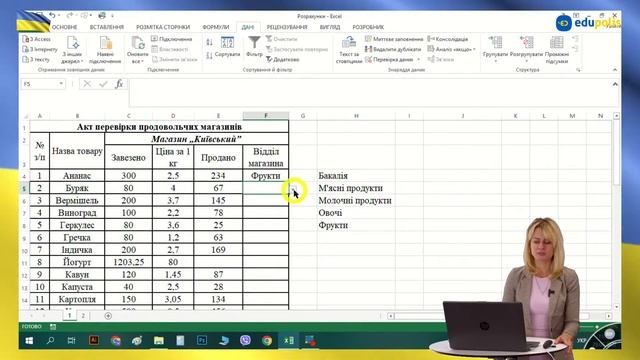The image size is (640, 360).
Task: Sort descending with the Z-A icon
Action: click(209, 56)
